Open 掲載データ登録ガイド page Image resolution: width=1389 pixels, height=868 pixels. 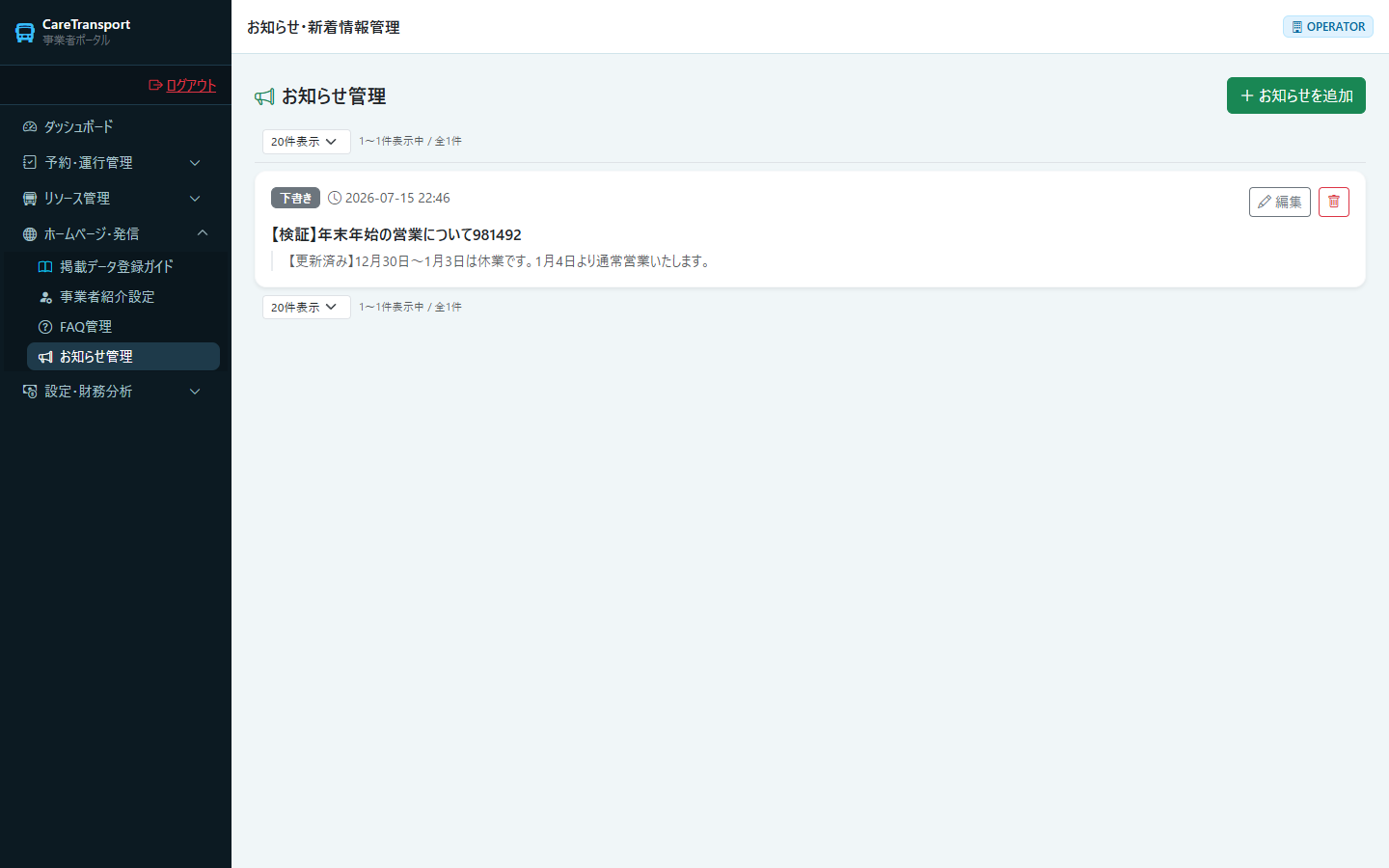[x=123, y=267]
